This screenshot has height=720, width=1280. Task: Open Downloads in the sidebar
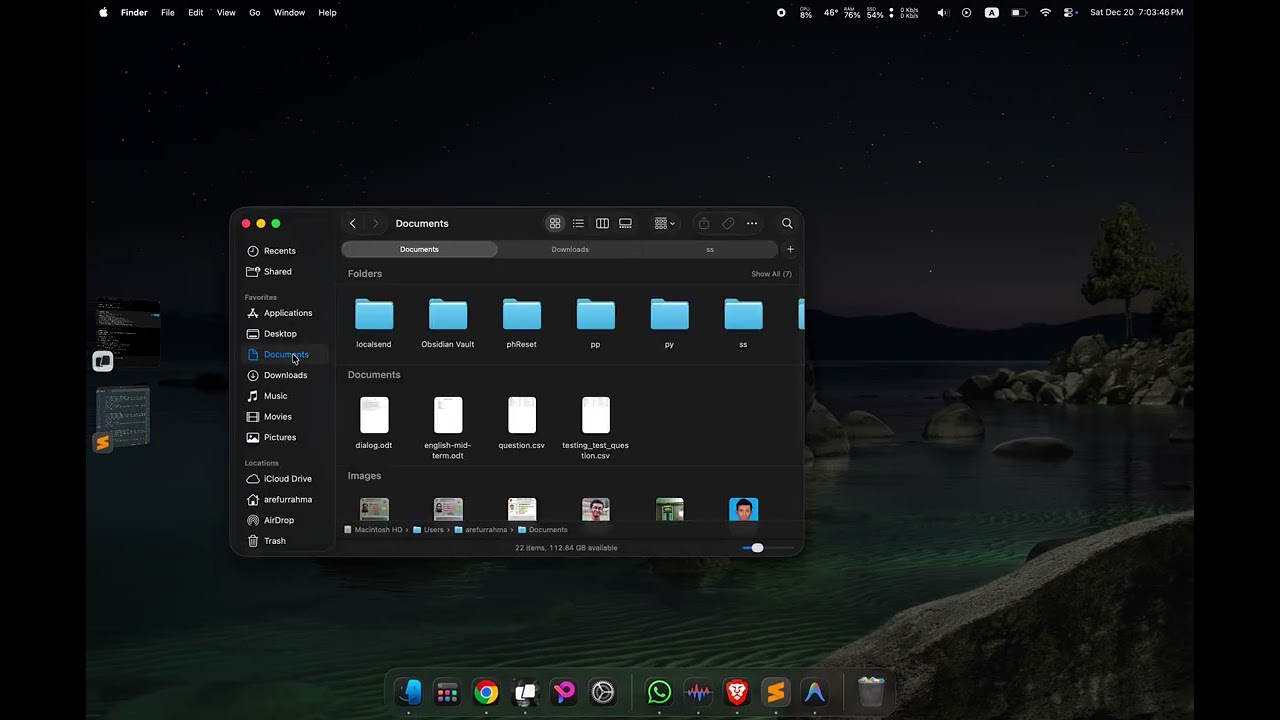[x=285, y=375]
